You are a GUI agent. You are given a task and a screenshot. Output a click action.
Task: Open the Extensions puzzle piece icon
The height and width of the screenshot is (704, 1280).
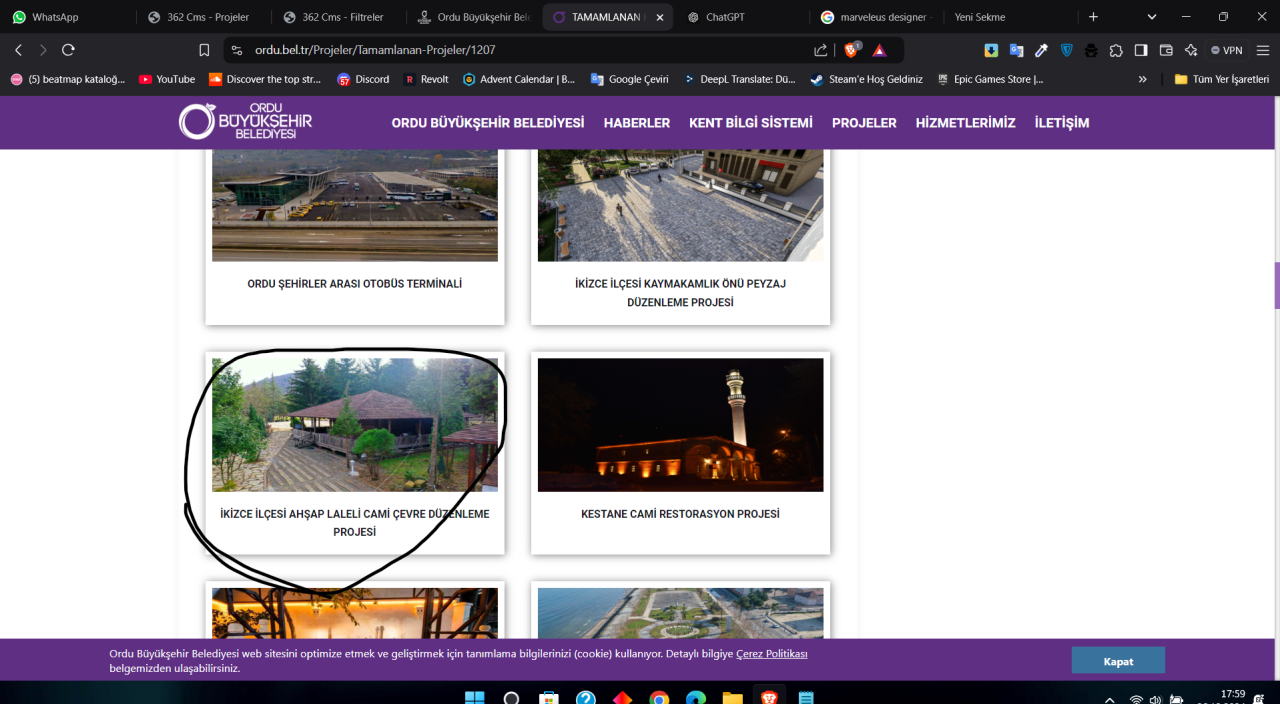point(1116,50)
